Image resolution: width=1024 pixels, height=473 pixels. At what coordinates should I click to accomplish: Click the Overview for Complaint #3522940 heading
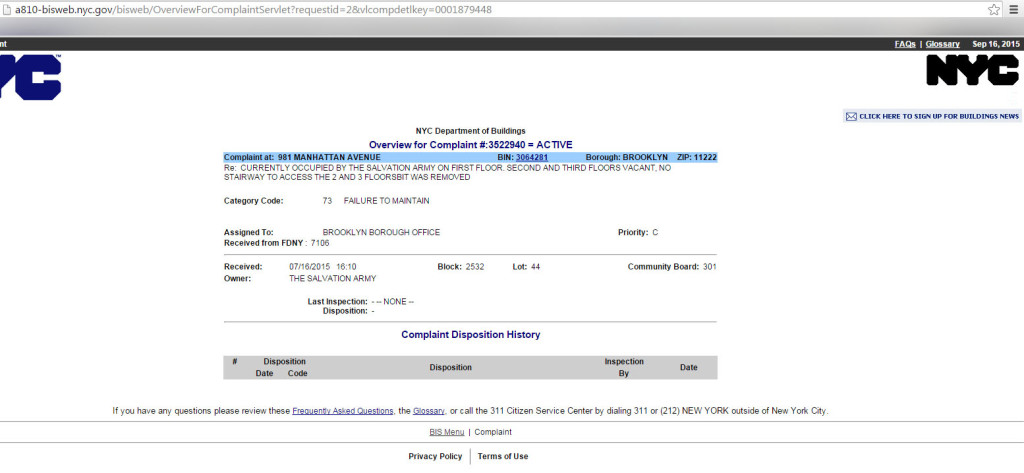coord(470,145)
